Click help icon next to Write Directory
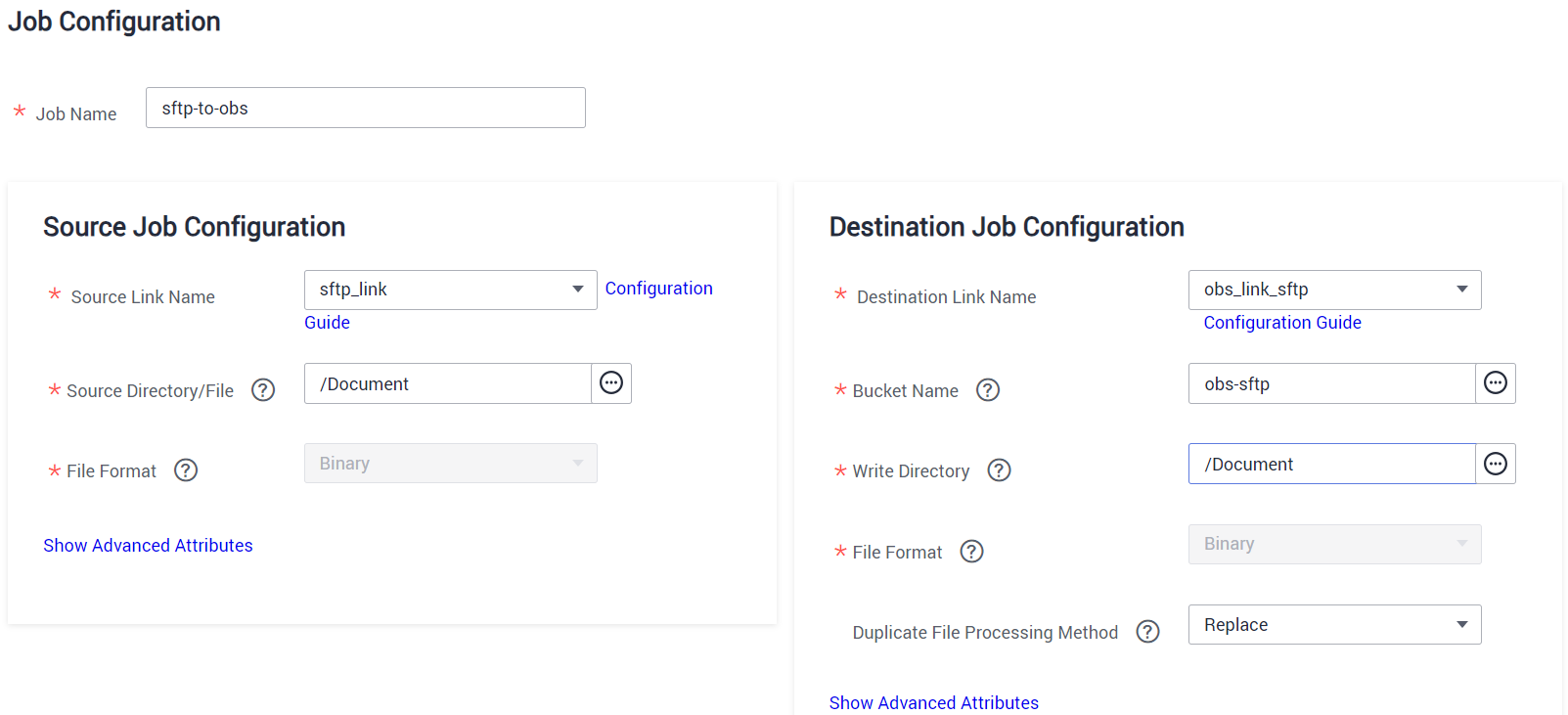Screen dimensions: 1568x715 [999, 470]
